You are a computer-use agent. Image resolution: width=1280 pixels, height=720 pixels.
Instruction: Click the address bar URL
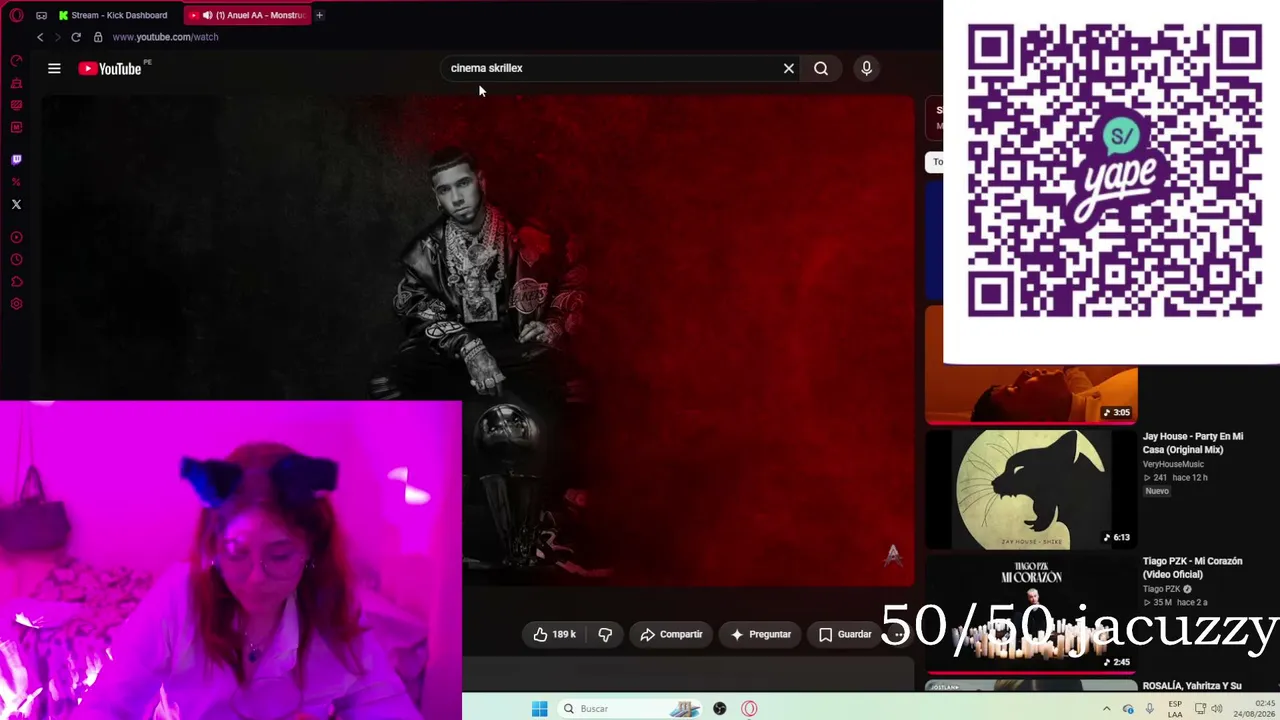165,37
